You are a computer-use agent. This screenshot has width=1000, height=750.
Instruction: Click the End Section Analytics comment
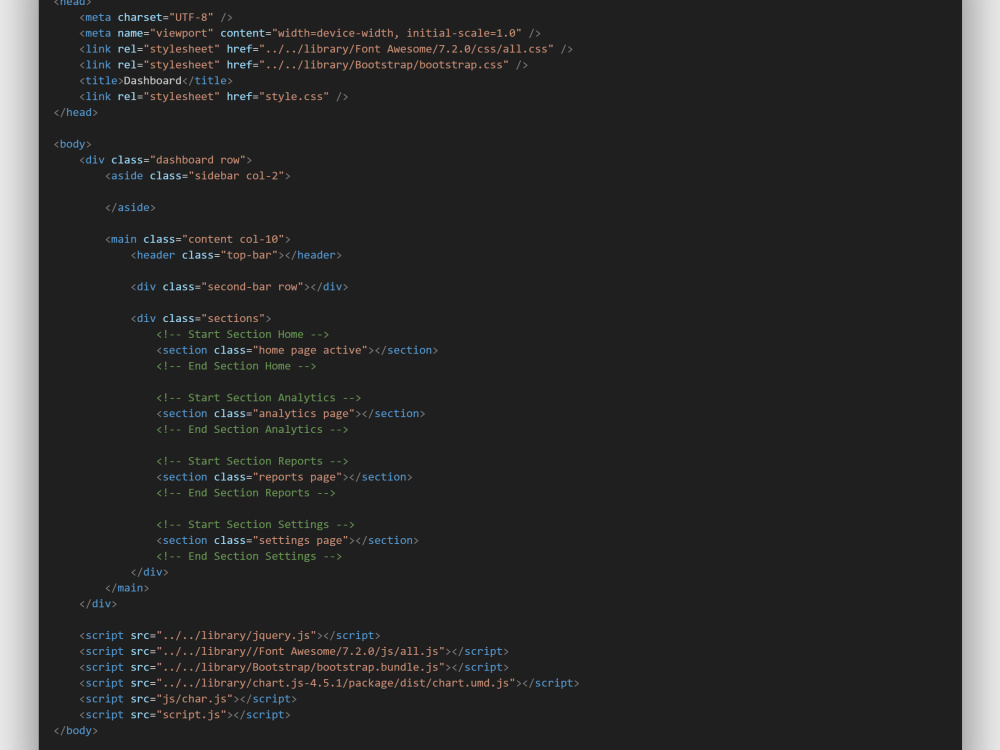click(x=252, y=430)
